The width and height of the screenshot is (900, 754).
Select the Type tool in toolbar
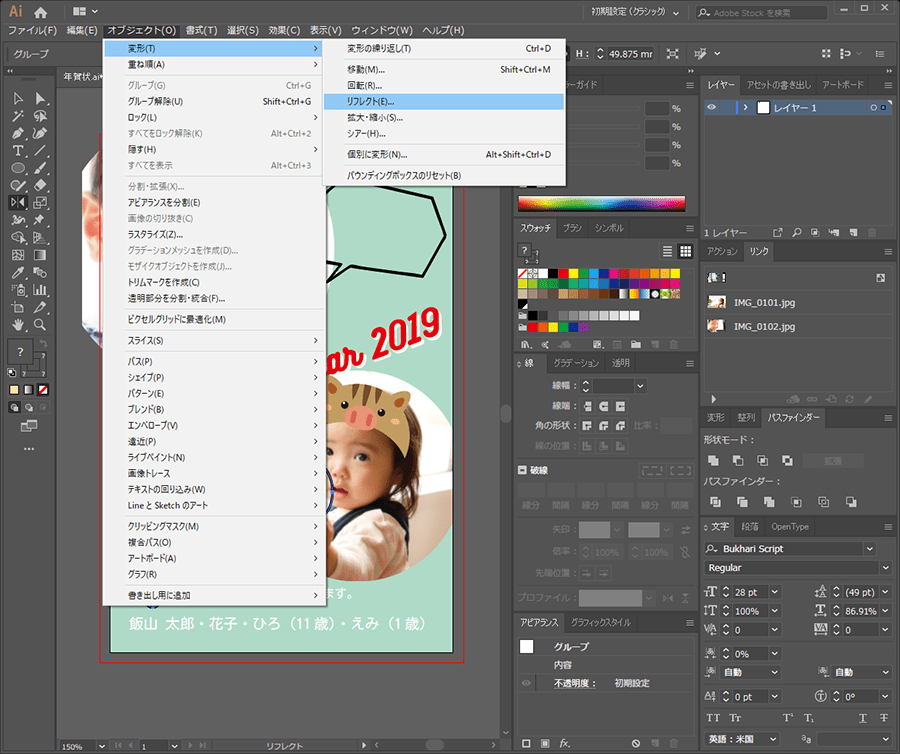click(x=18, y=150)
